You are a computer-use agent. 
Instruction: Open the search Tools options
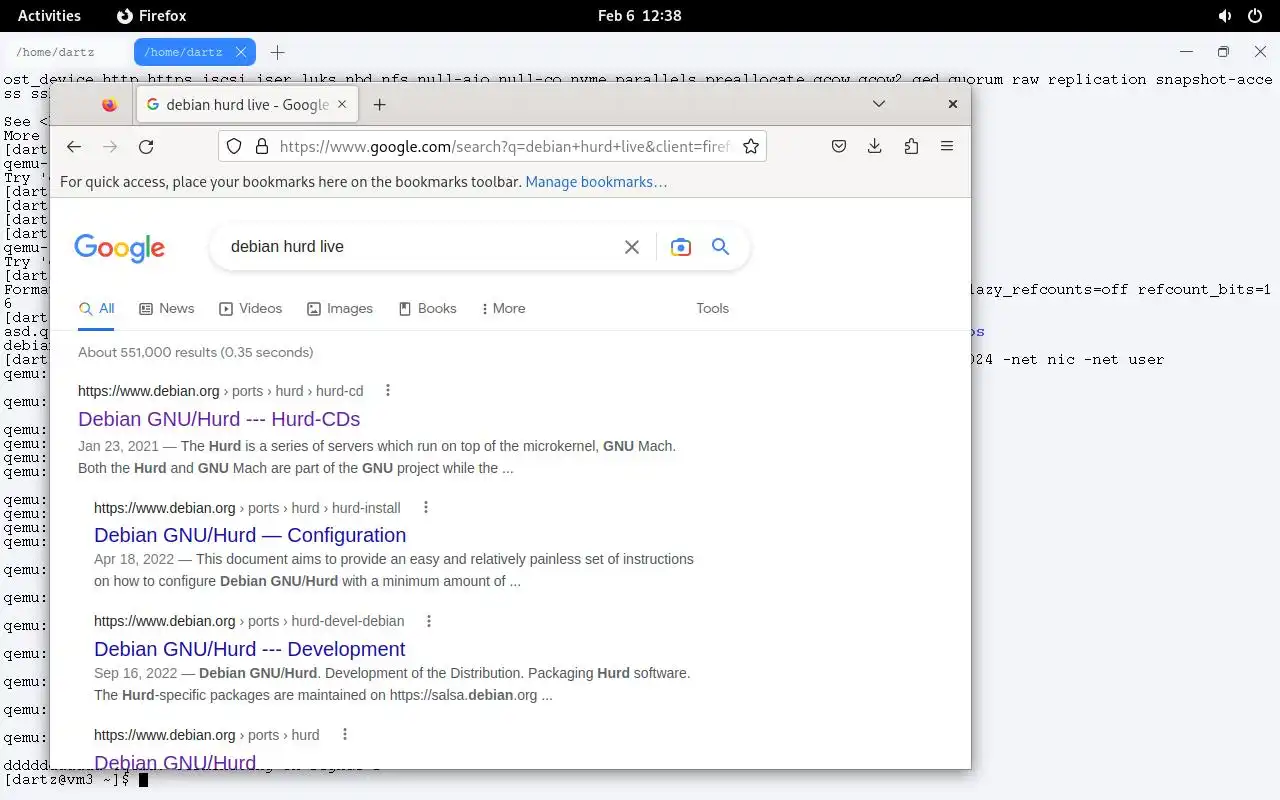pos(712,308)
